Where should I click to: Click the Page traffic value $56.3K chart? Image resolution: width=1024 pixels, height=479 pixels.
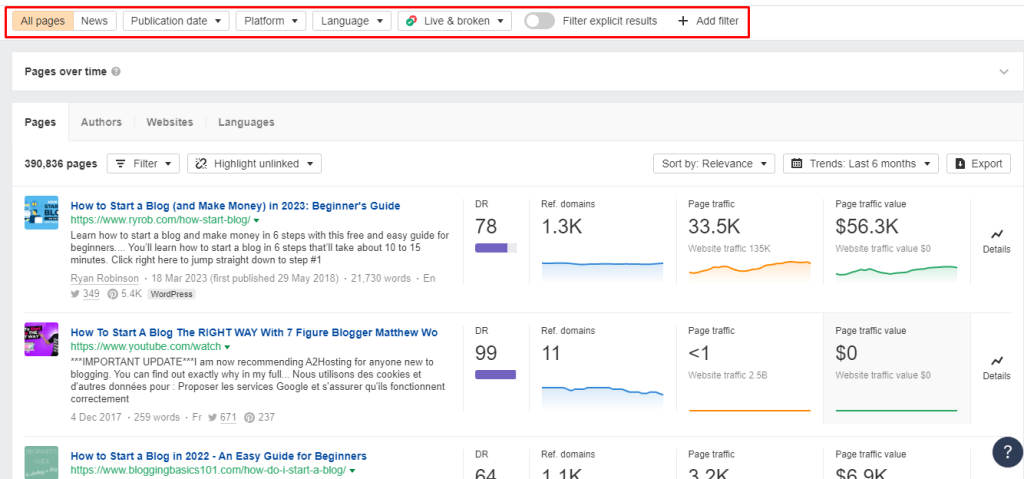(x=896, y=271)
